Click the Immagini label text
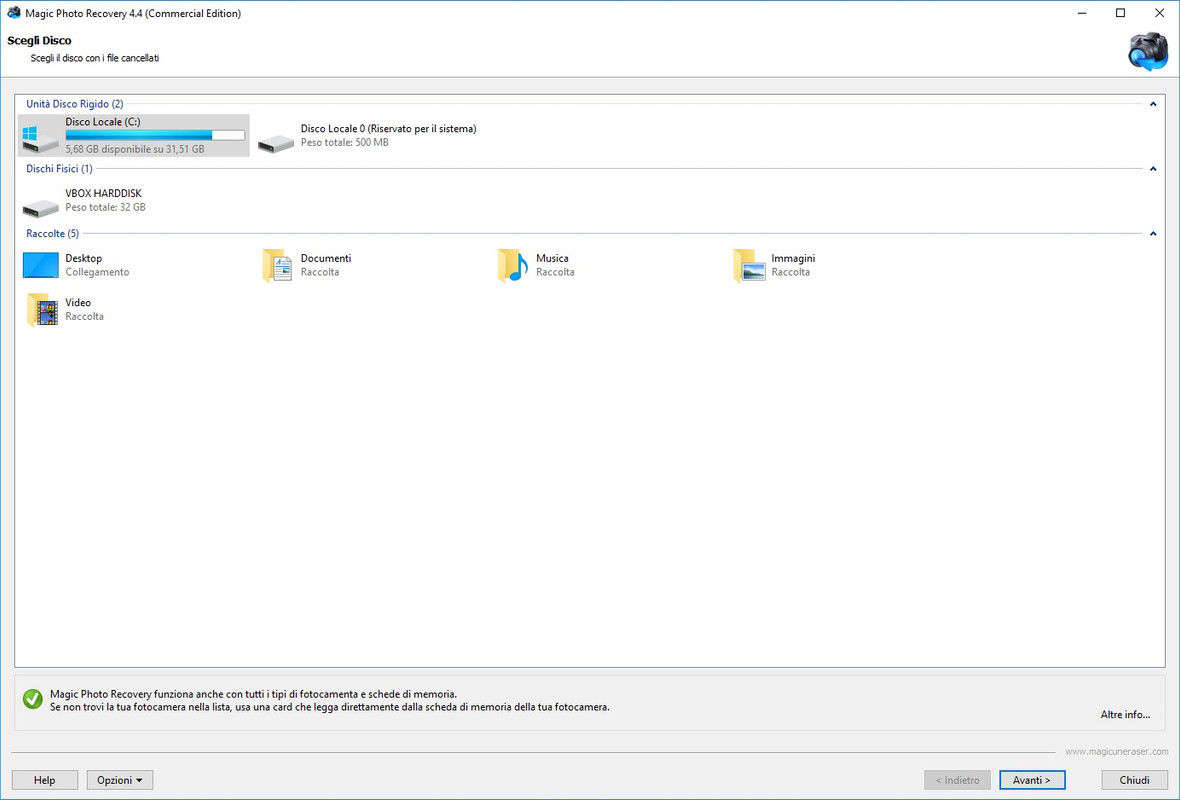1180x800 pixels. (793, 258)
